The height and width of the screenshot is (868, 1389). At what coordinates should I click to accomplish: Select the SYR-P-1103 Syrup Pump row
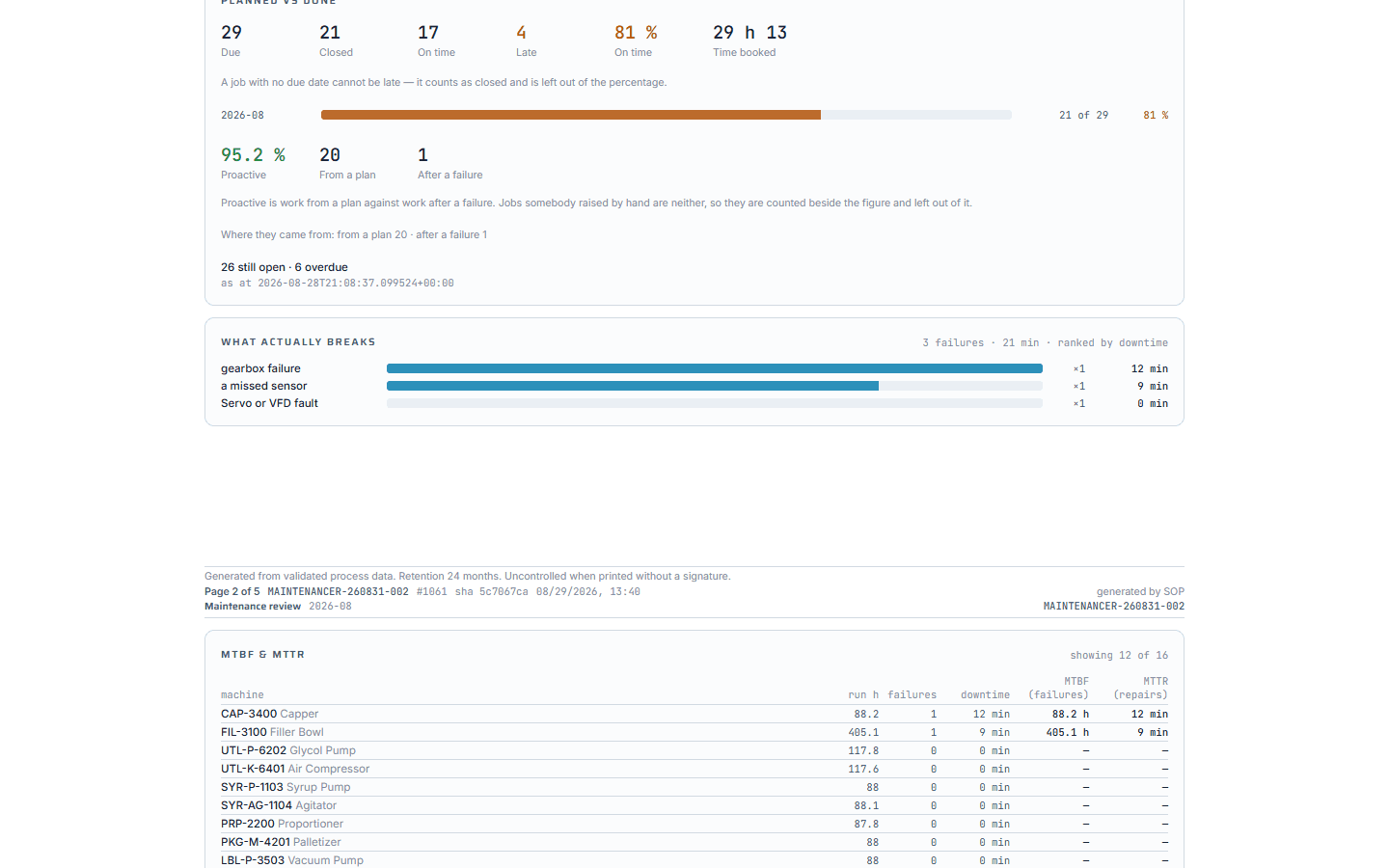pos(694,787)
